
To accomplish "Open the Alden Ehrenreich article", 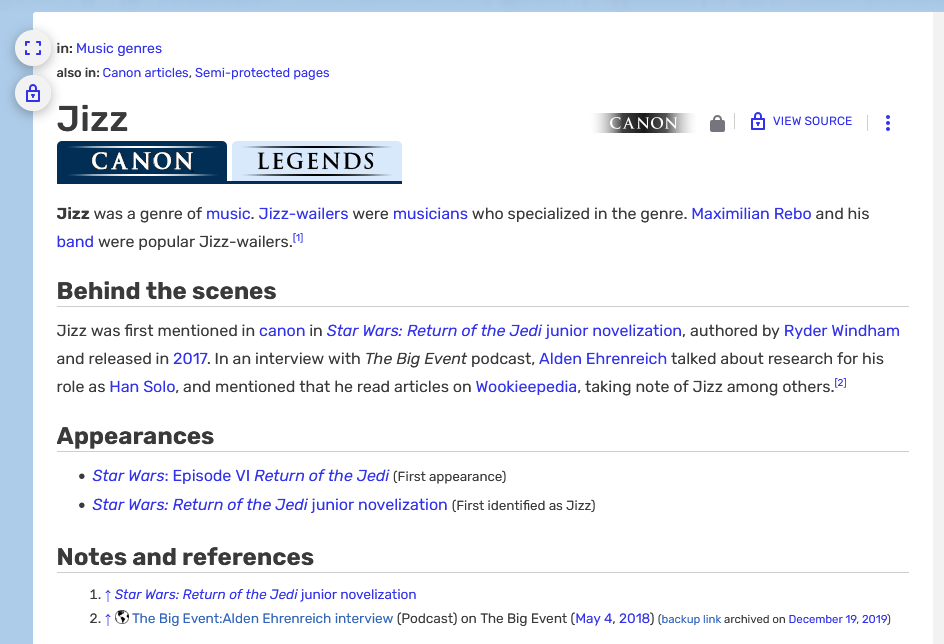I will (x=603, y=359).
